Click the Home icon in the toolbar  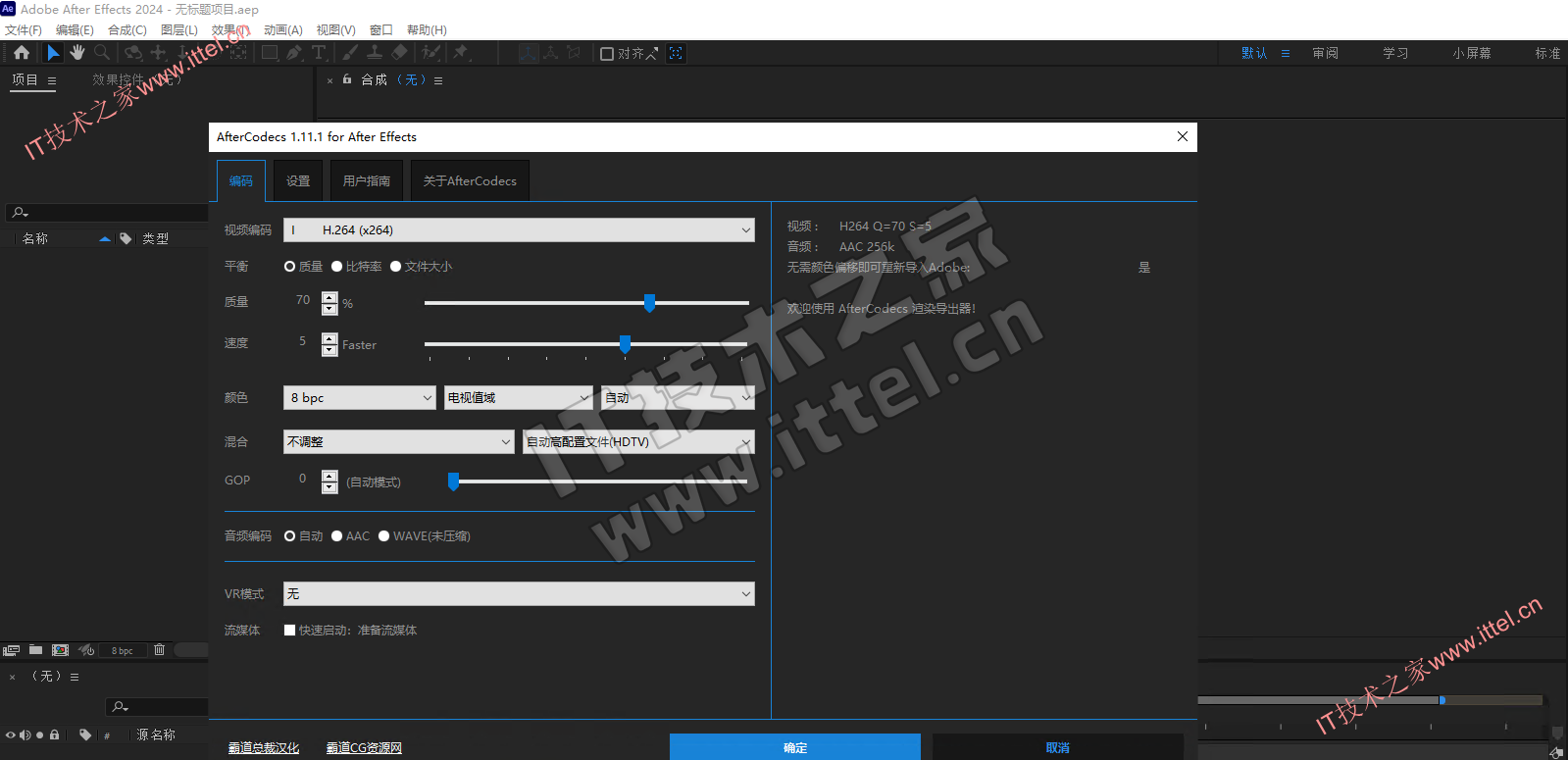coord(21,53)
